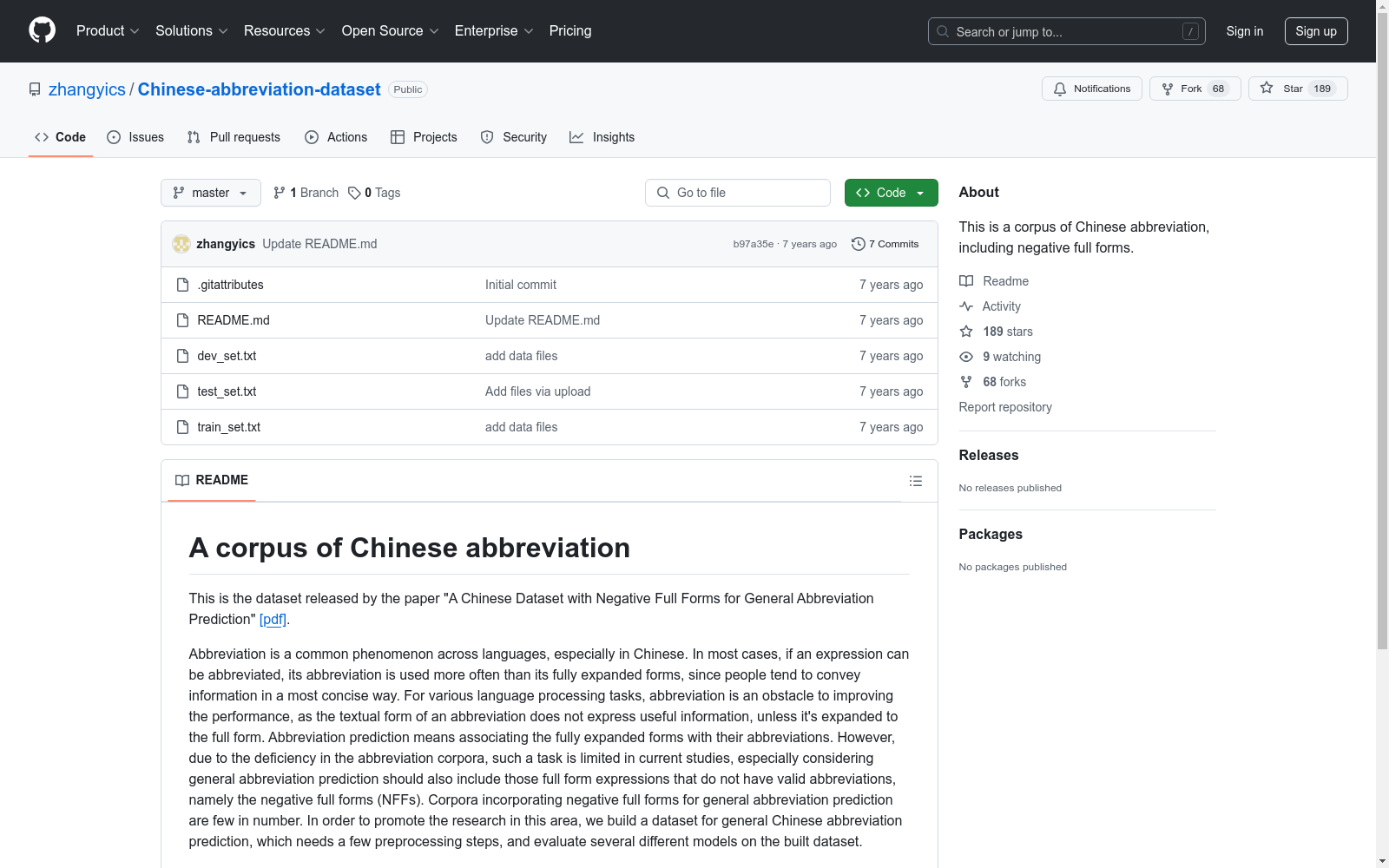Click the file icon beside train_set.txt
Screen dimensions: 1389x868
[x=182, y=427]
